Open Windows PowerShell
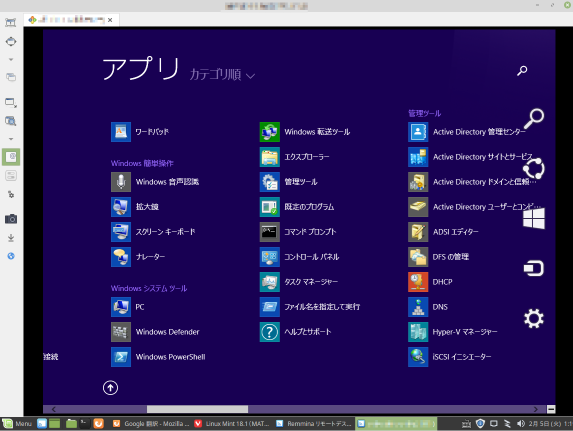573x431 pixels. (158, 357)
